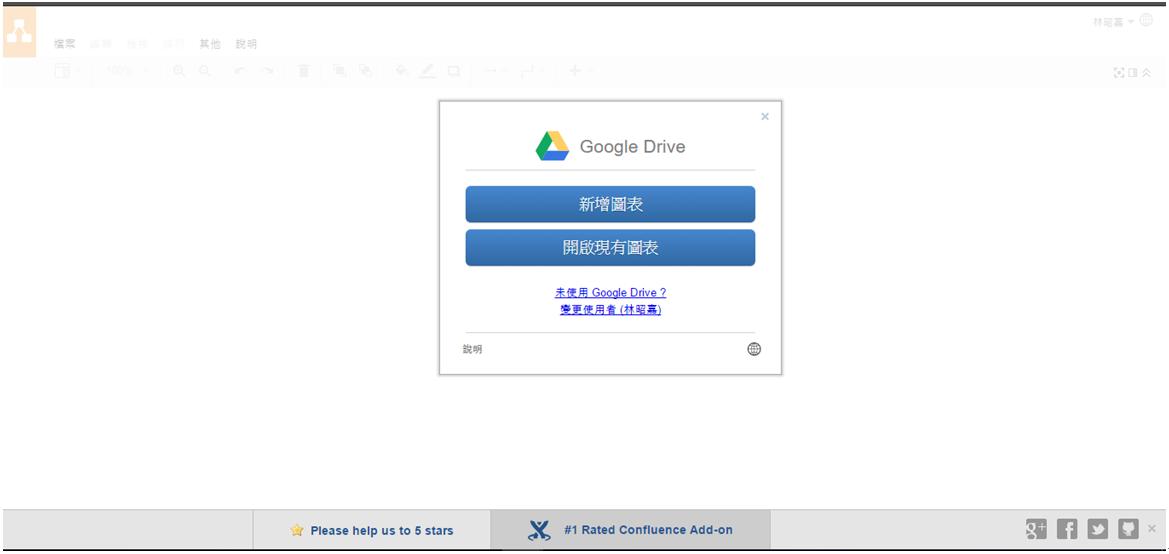Close the Google Drive dialog
1169x554 pixels.
[765, 116]
